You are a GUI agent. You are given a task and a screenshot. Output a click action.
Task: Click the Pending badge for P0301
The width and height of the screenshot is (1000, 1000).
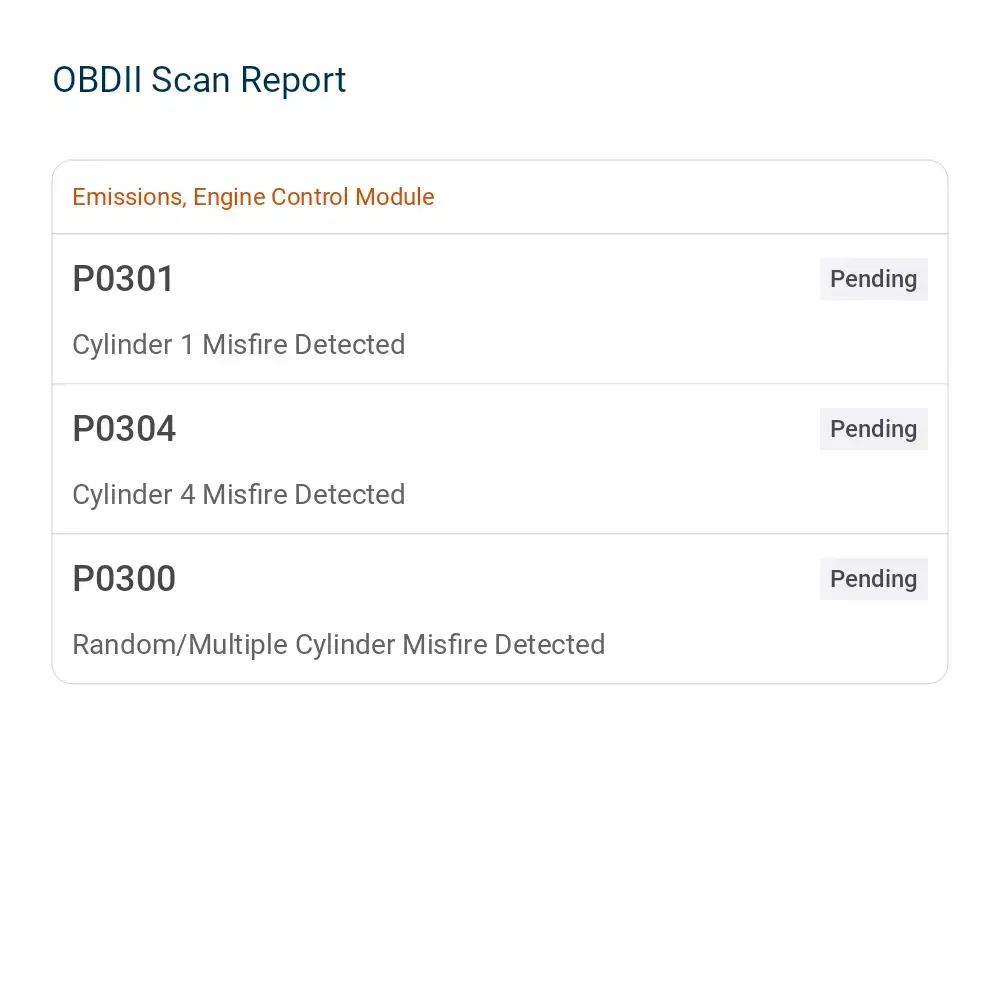tap(874, 279)
